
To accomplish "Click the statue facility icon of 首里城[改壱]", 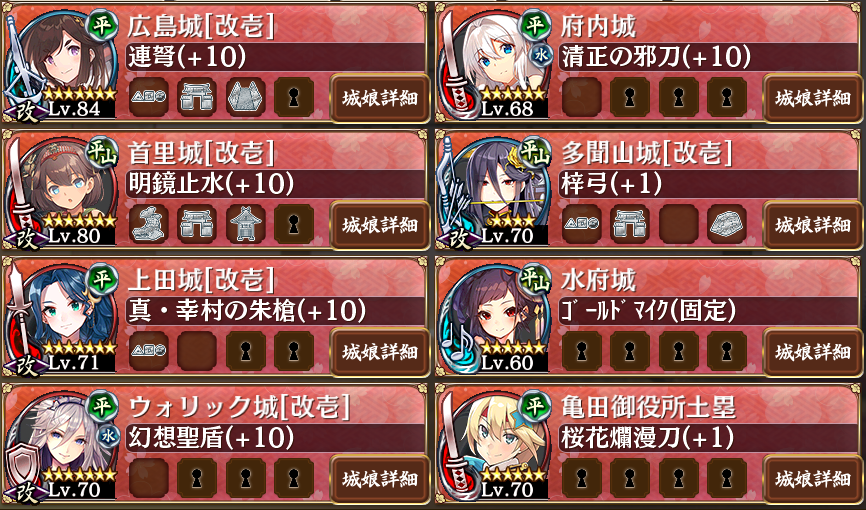I will pos(149,224).
